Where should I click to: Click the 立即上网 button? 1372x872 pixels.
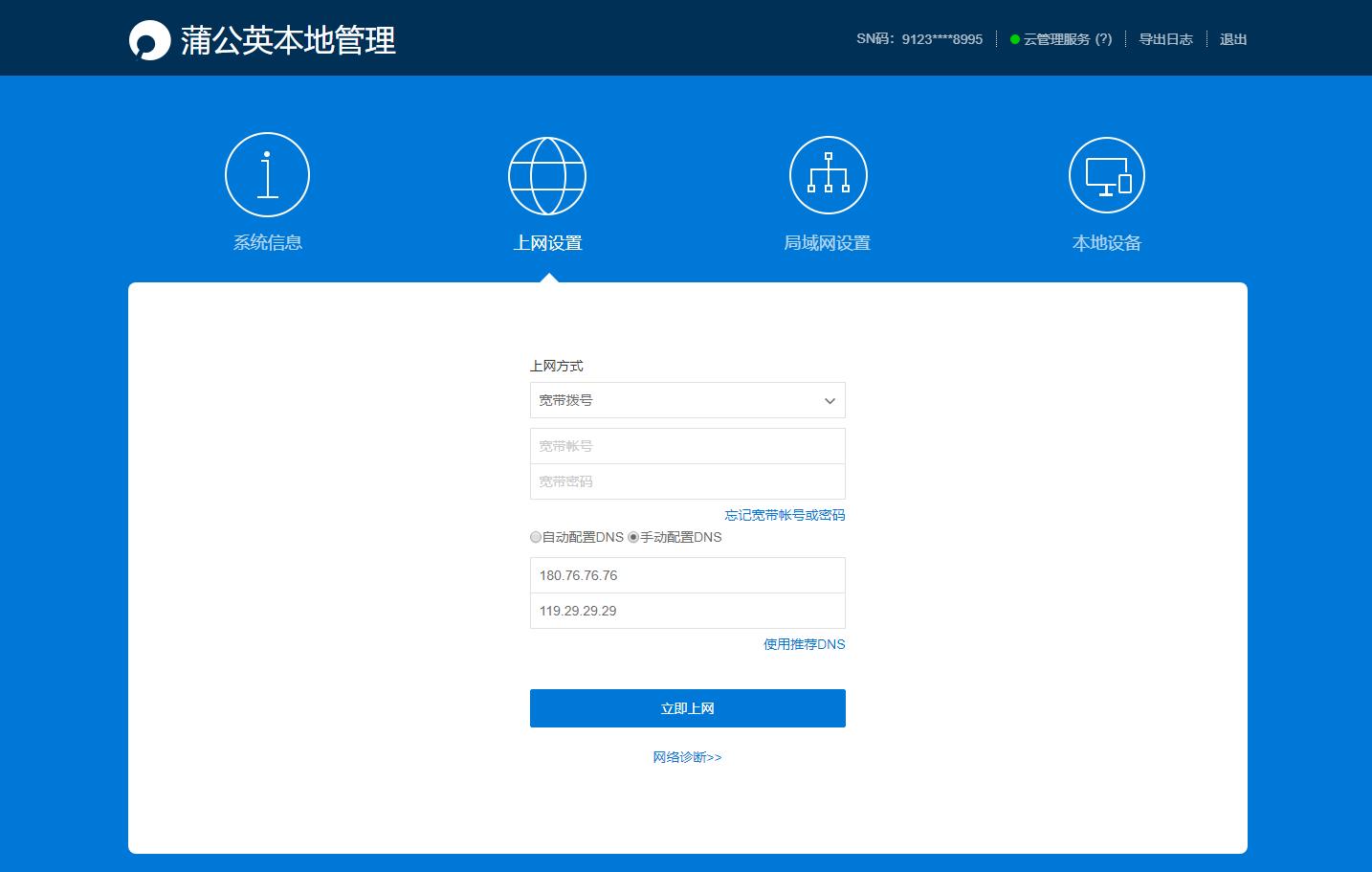pyautogui.click(x=687, y=707)
